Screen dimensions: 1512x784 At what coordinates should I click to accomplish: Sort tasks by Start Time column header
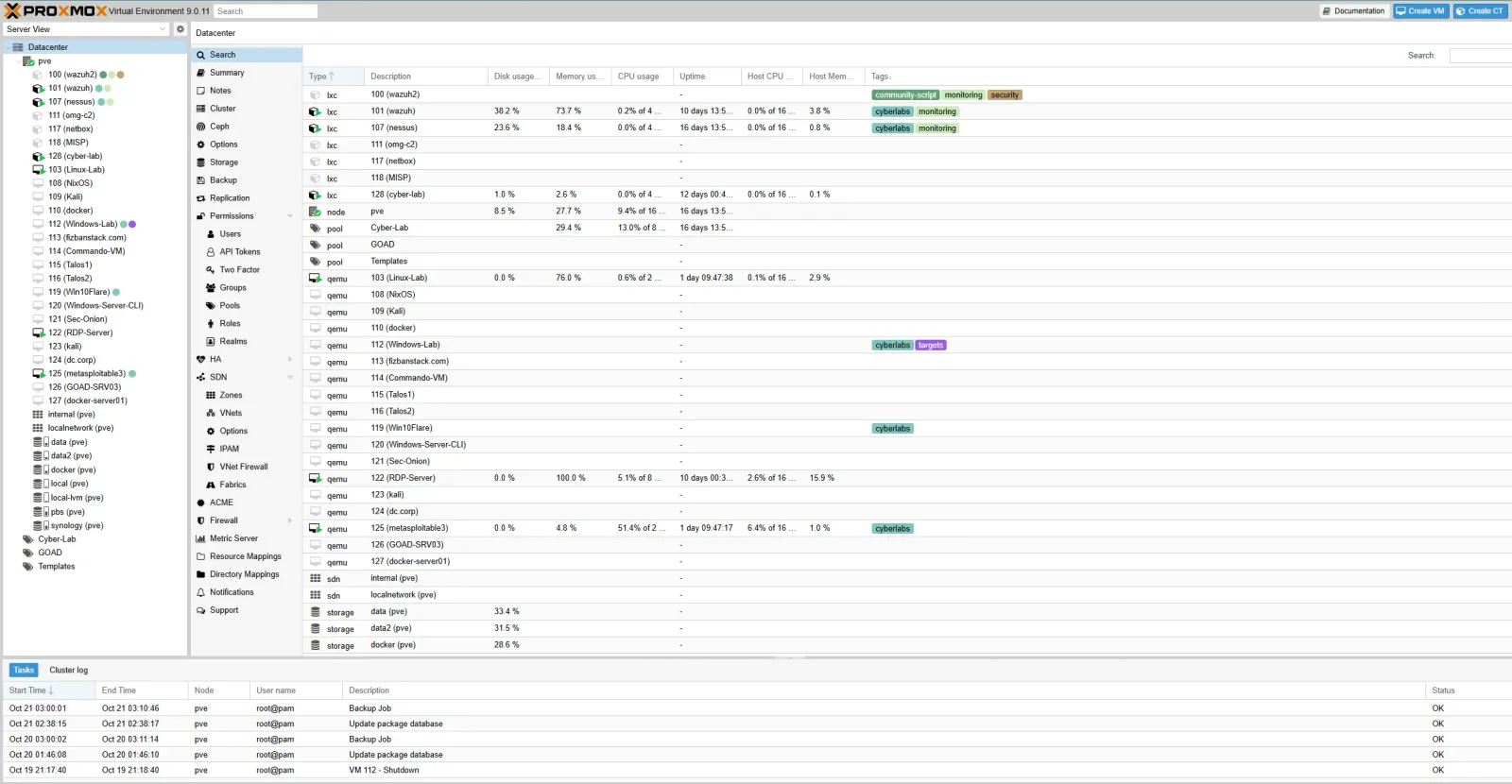49,690
